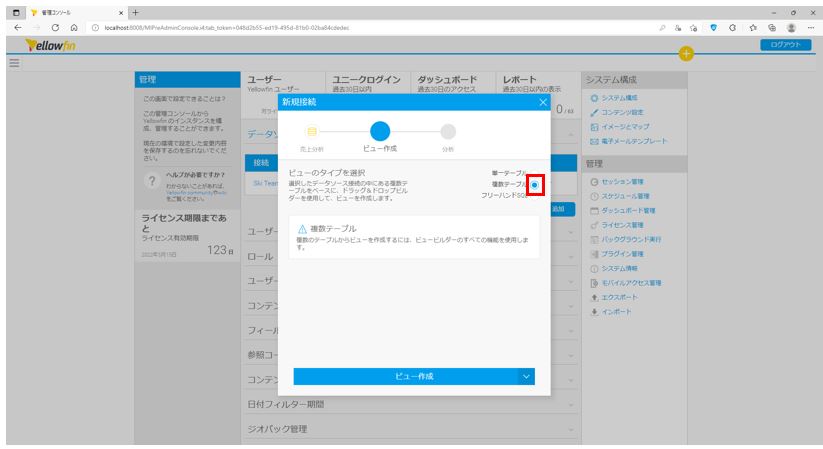The image size is (823, 449).
Task: Click the 123 days license remaining value
Action: tap(220, 250)
